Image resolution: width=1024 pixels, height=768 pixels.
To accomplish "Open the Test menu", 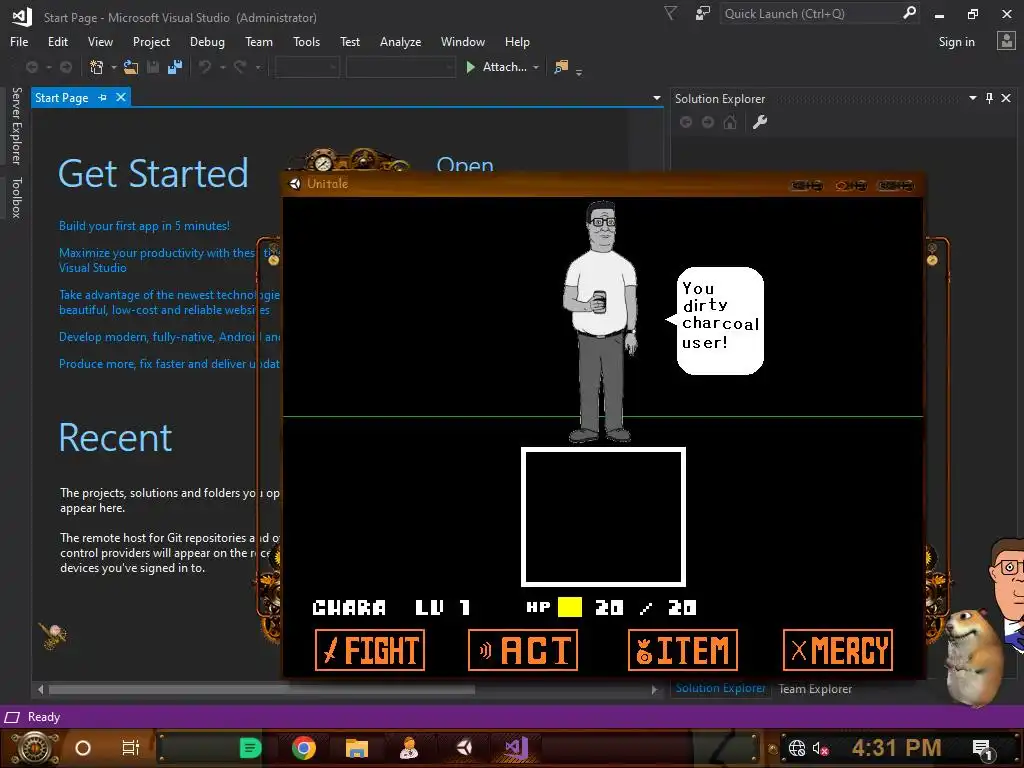I will click(x=349, y=42).
